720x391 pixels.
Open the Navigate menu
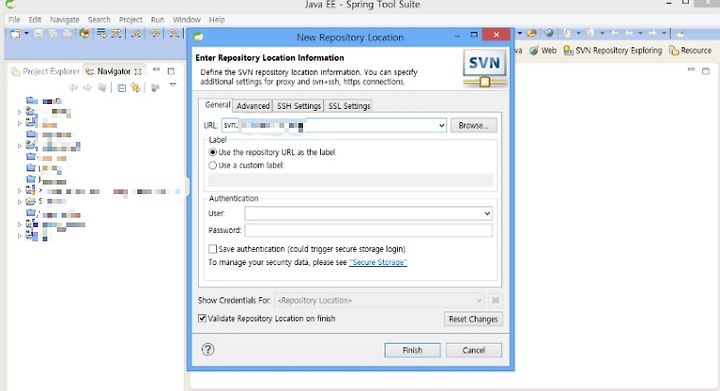pos(64,20)
